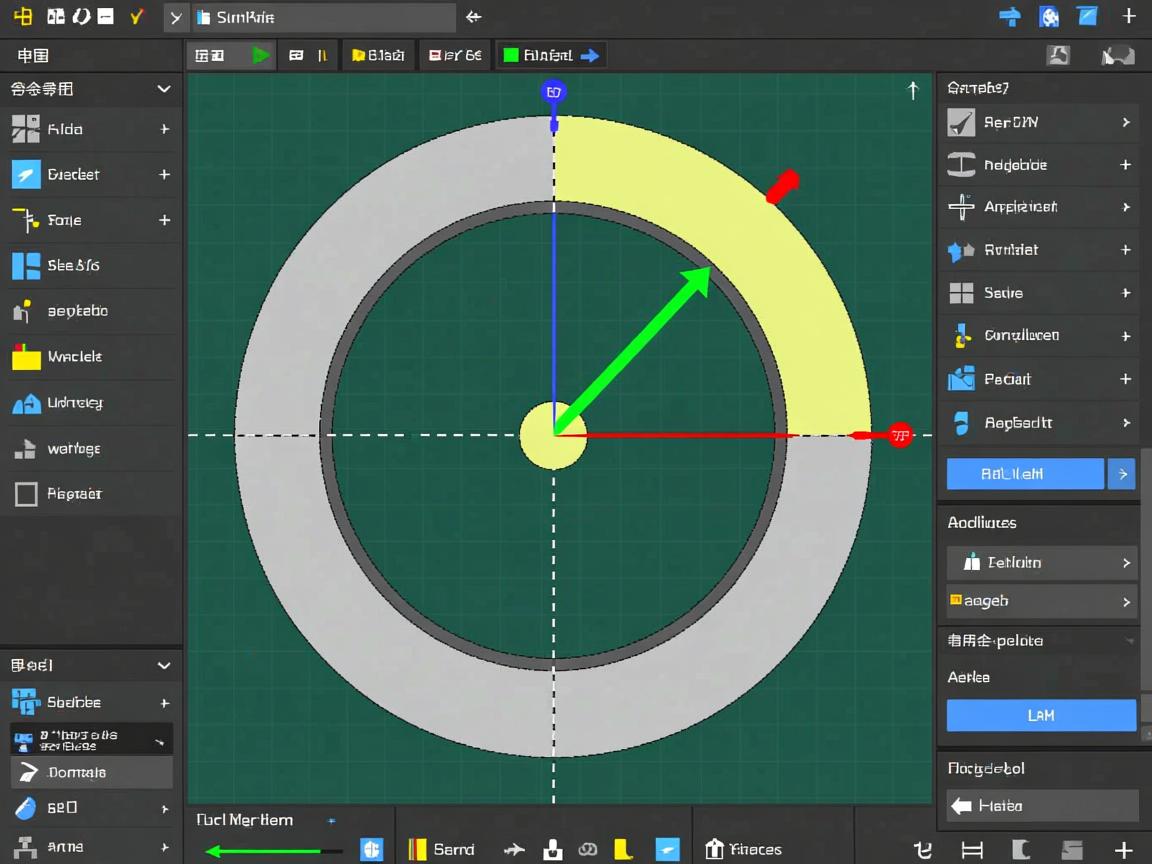Click the blue LAM button
This screenshot has width=1152, height=864.
point(1041,715)
